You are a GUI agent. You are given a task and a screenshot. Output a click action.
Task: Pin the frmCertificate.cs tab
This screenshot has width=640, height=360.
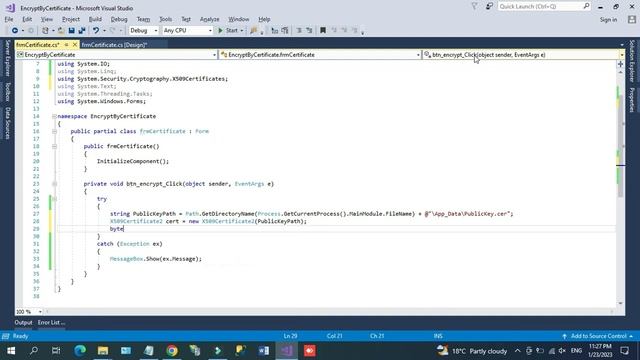[x=67, y=44]
